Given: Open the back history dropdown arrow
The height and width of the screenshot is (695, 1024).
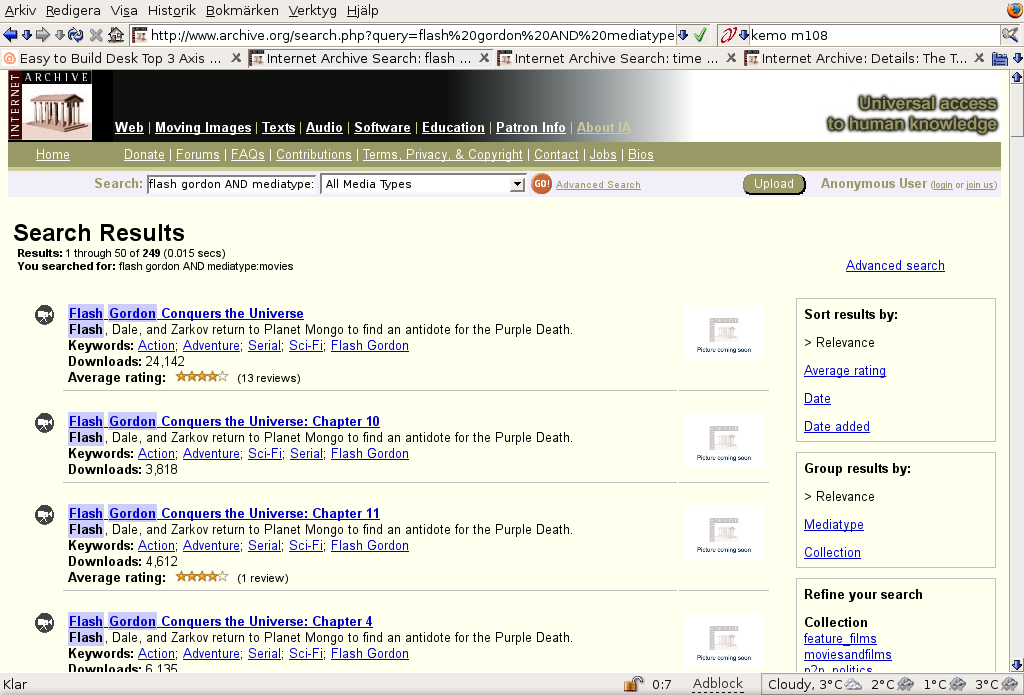Looking at the screenshot, I should click(27, 35).
